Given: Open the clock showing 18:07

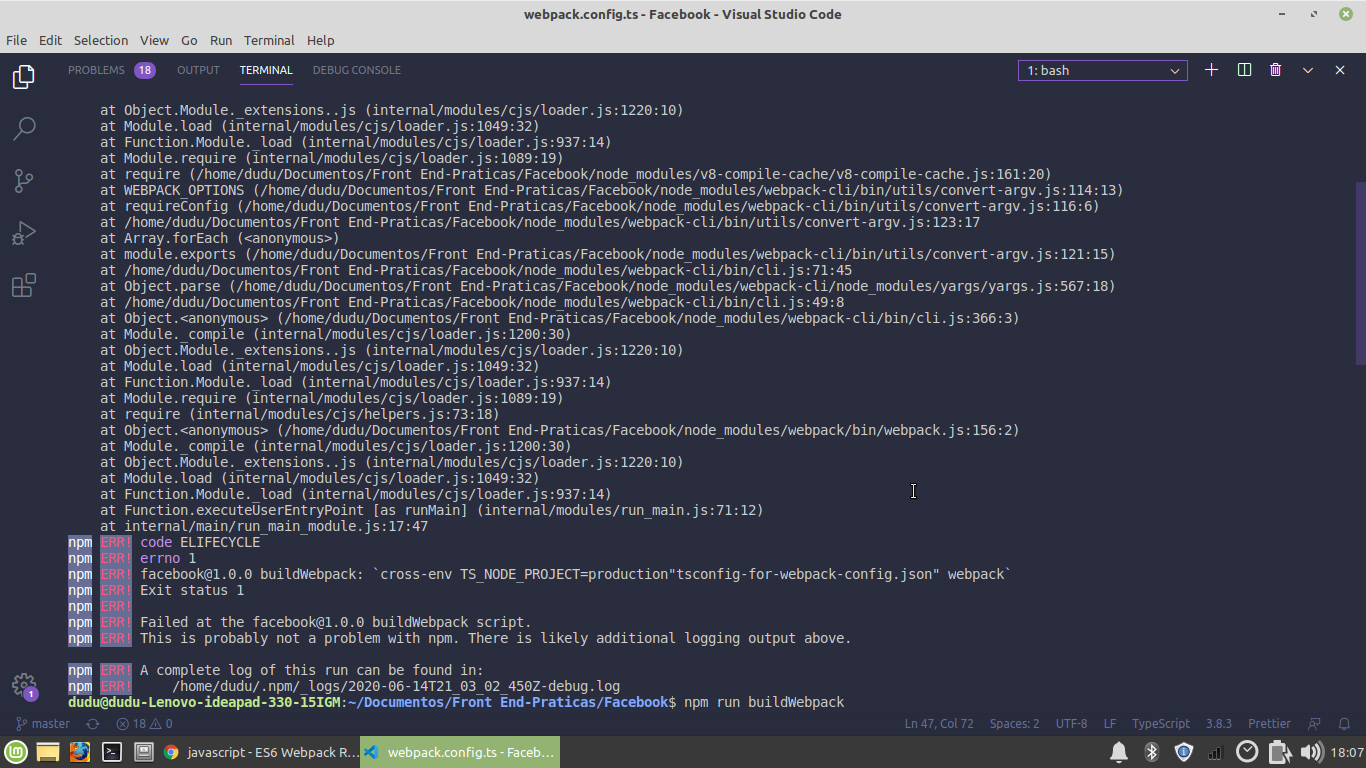Looking at the screenshot, I should click(1347, 752).
